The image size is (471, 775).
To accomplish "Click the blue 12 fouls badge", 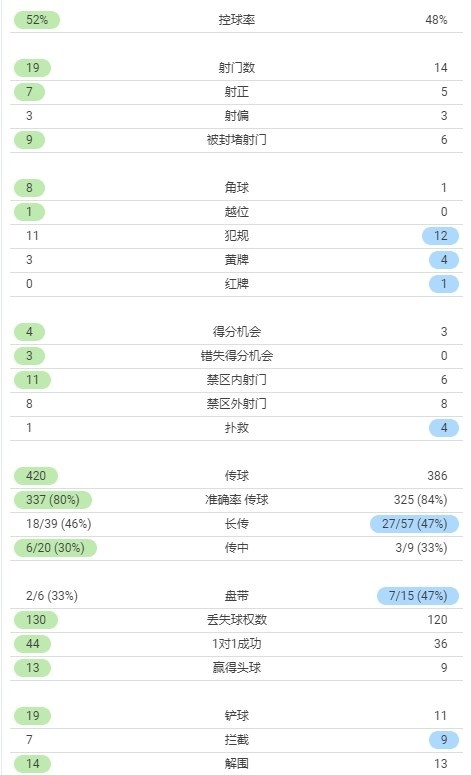I will tap(440, 236).
